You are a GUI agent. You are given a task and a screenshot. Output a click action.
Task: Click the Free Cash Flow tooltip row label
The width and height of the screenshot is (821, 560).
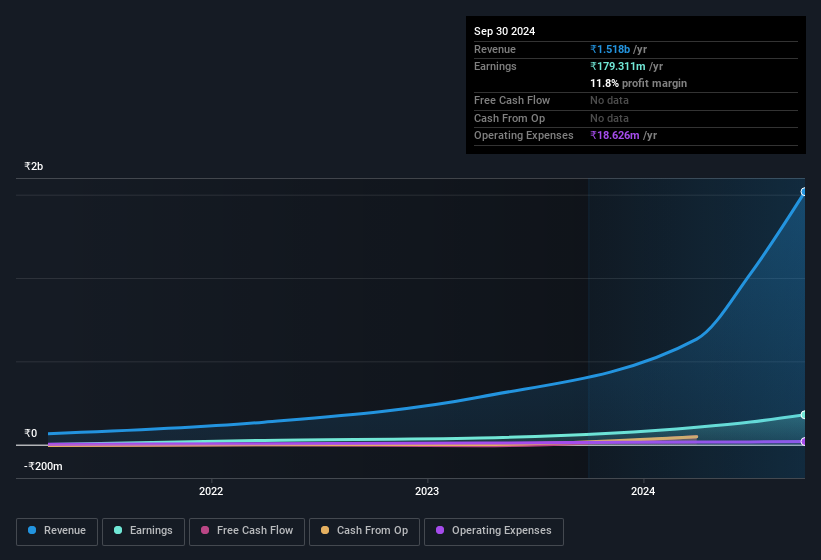(x=512, y=100)
